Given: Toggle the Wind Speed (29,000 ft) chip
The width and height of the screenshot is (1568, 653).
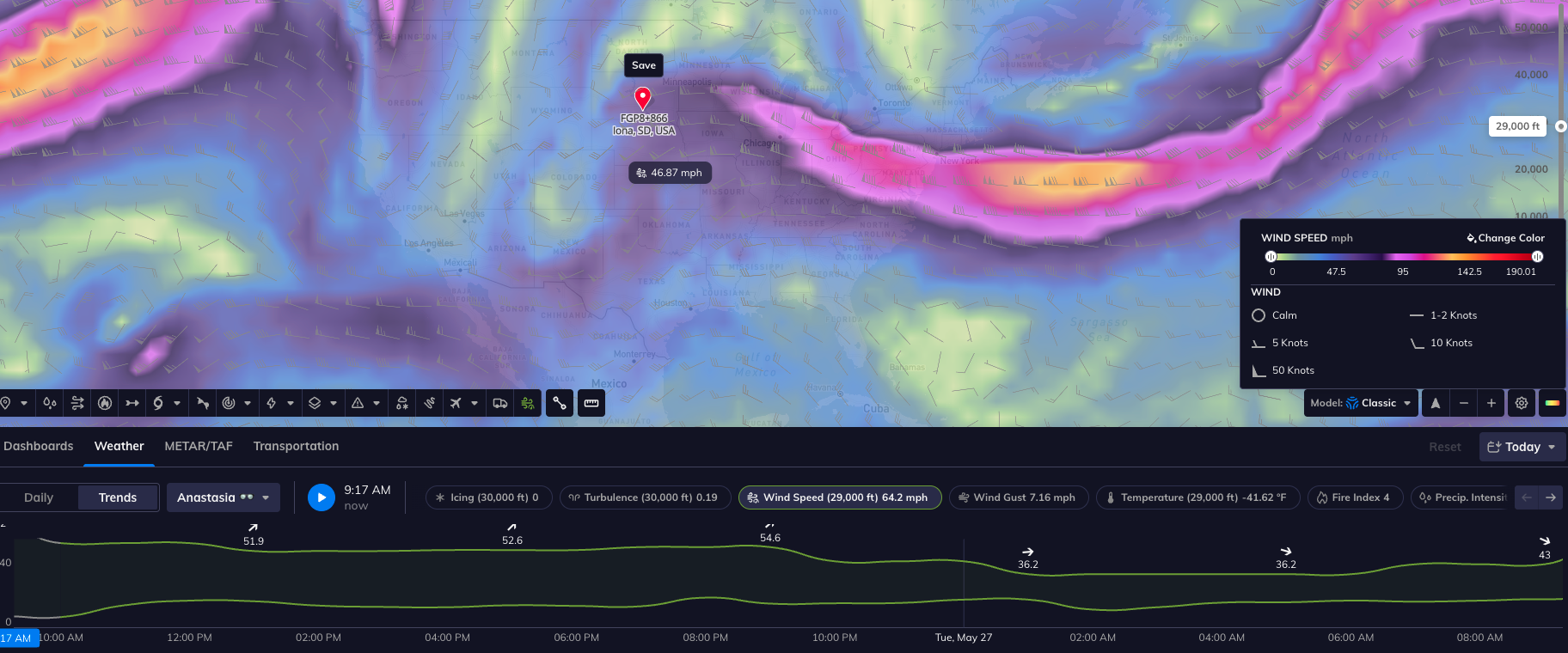Looking at the screenshot, I should pyautogui.click(x=840, y=497).
